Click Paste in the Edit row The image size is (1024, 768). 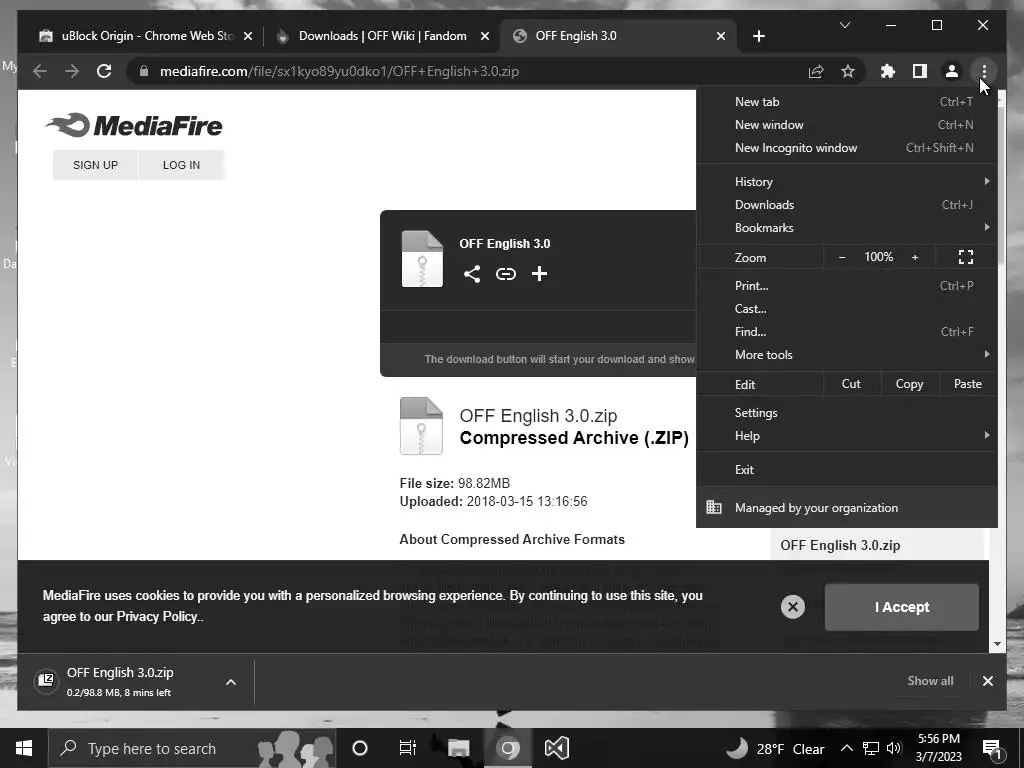967,384
